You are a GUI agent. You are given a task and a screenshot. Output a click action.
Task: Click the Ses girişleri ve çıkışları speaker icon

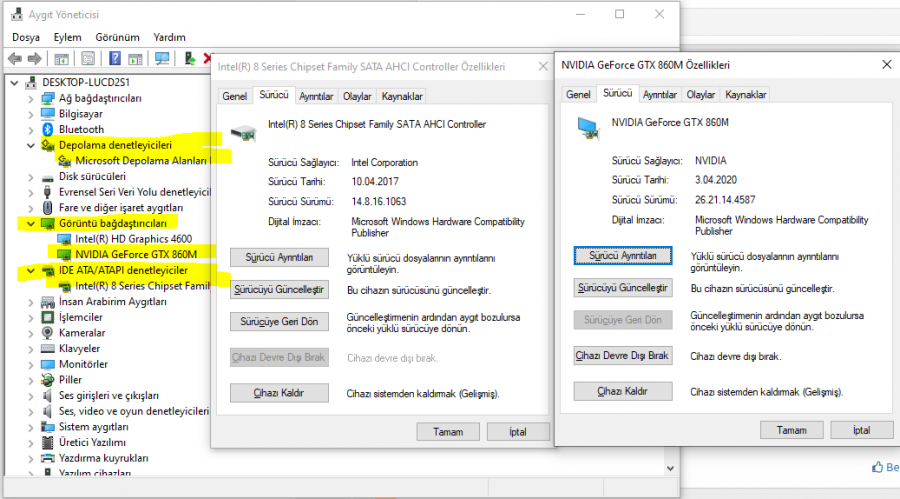[48, 395]
